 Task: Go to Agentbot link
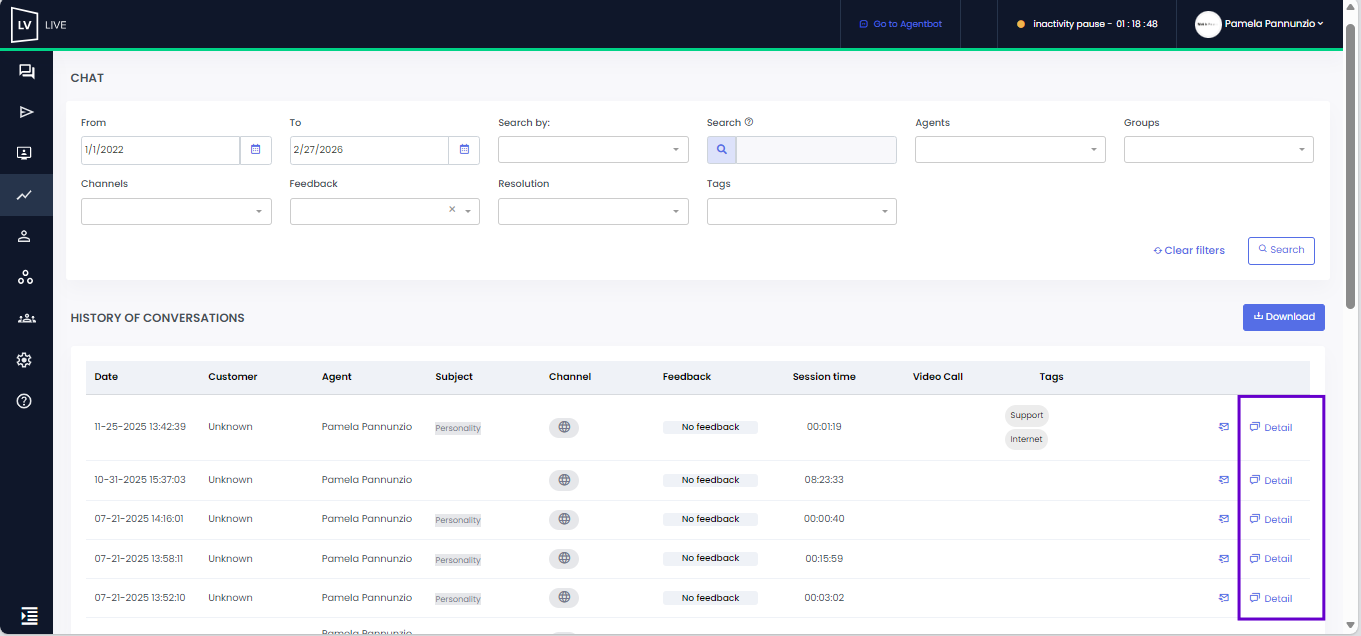pos(900,24)
